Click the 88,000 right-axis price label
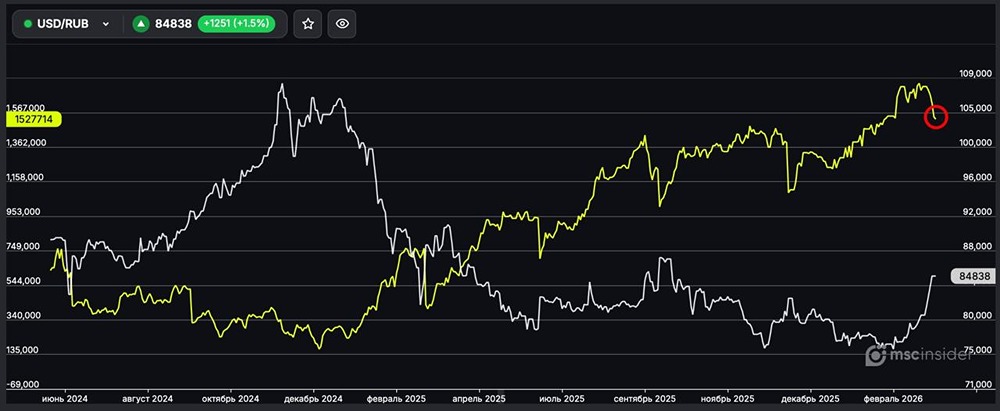The width and height of the screenshot is (1000, 411). [x=978, y=247]
